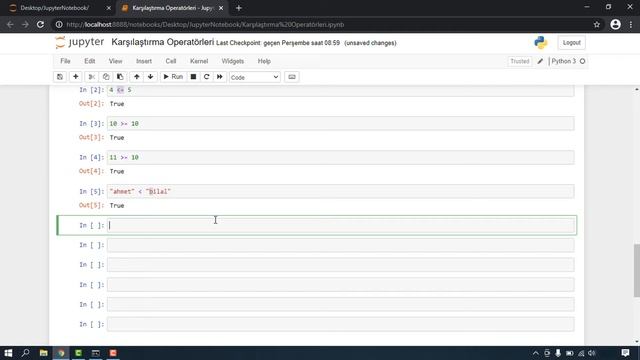
Task: Open Chrome from the taskbar
Action: tap(61, 353)
